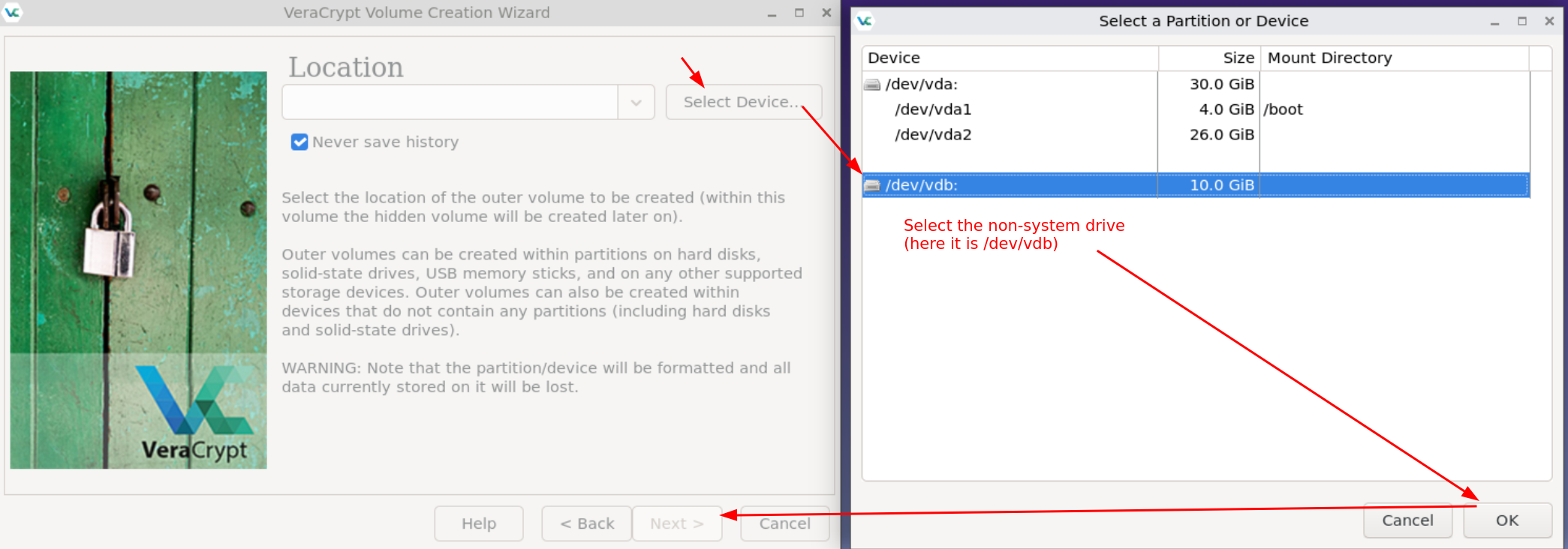Select the /dev/vda2 partition row
This screenshot has height=549, width=1568.
tap(1196, 135)
